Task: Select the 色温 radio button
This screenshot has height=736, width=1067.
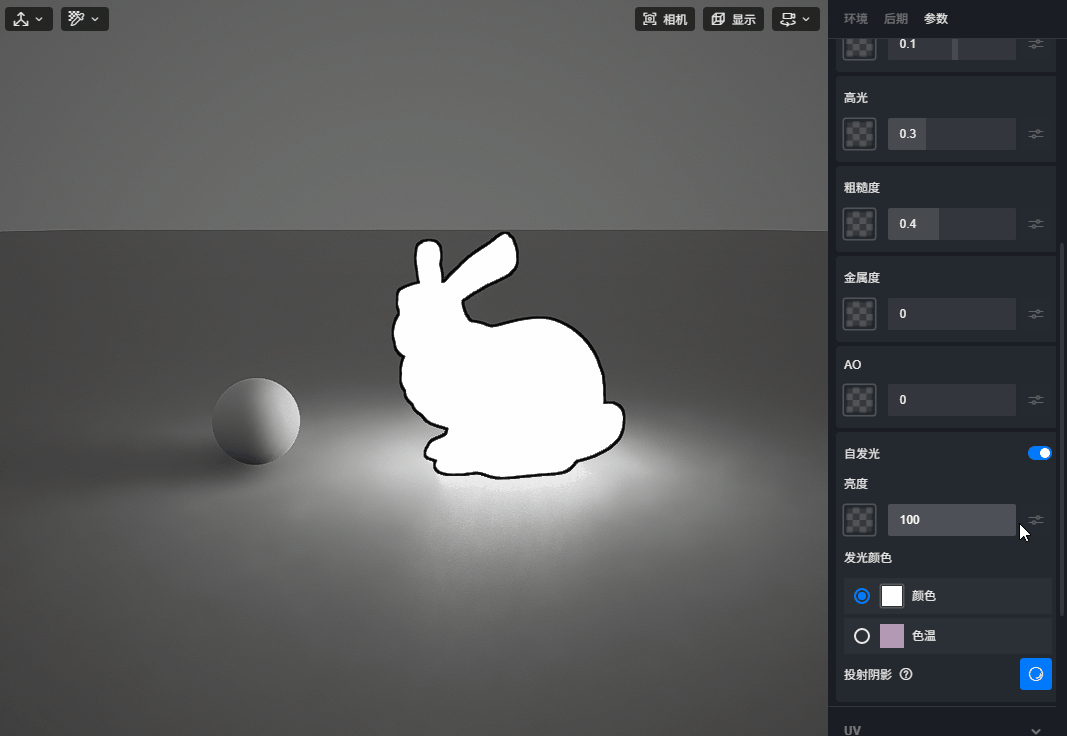Action: (861, 636)
